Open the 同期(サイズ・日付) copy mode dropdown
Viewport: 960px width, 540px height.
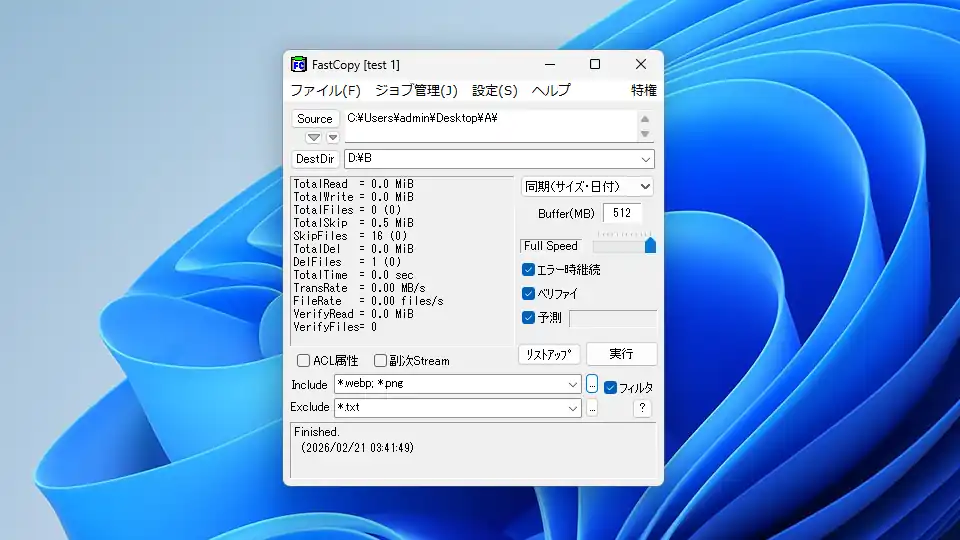tap(587, 186)
